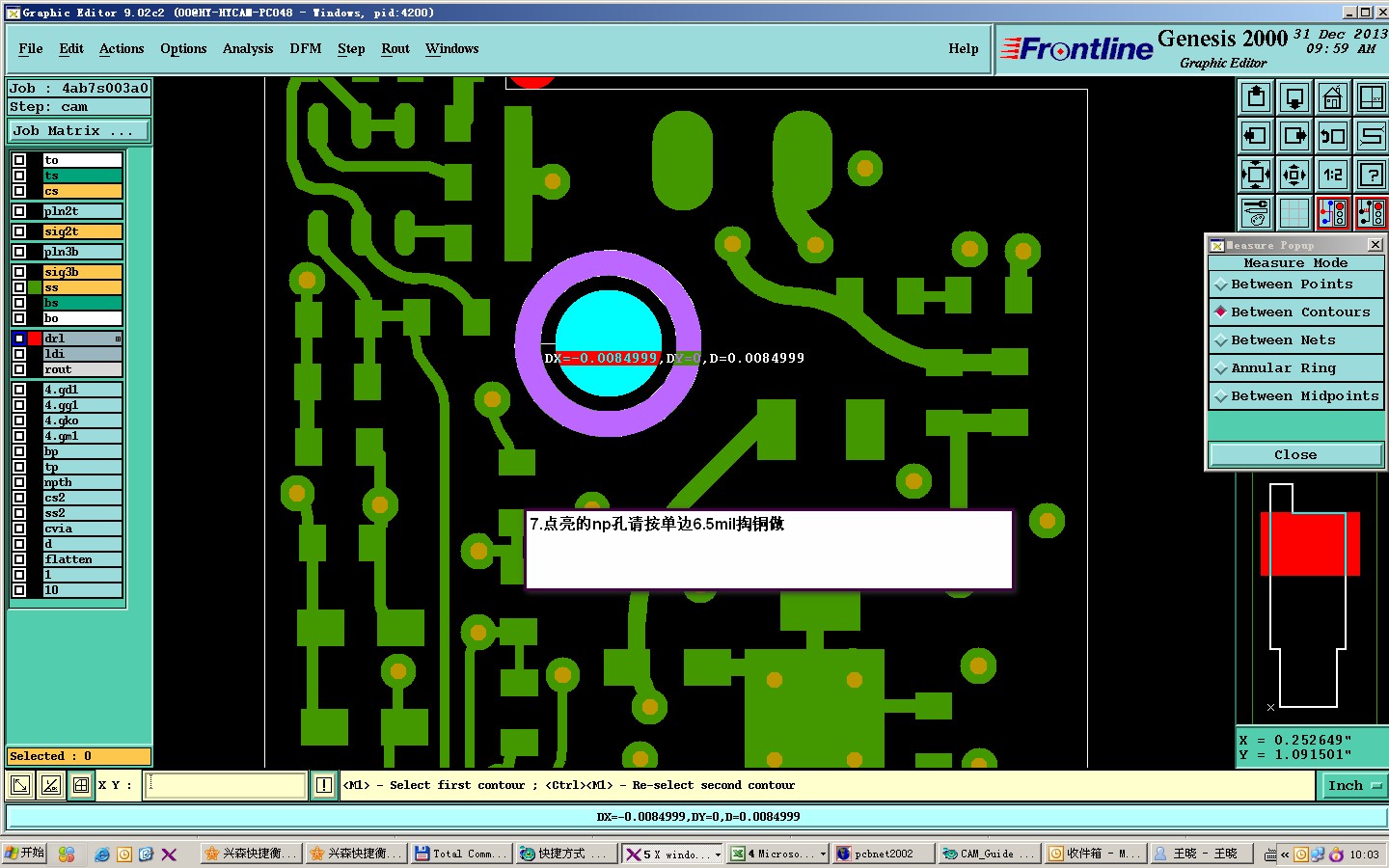1389x868 pixels.
Task: Expand the '5 X windo...' taskbar group arrow
Action: click(718, 854)
